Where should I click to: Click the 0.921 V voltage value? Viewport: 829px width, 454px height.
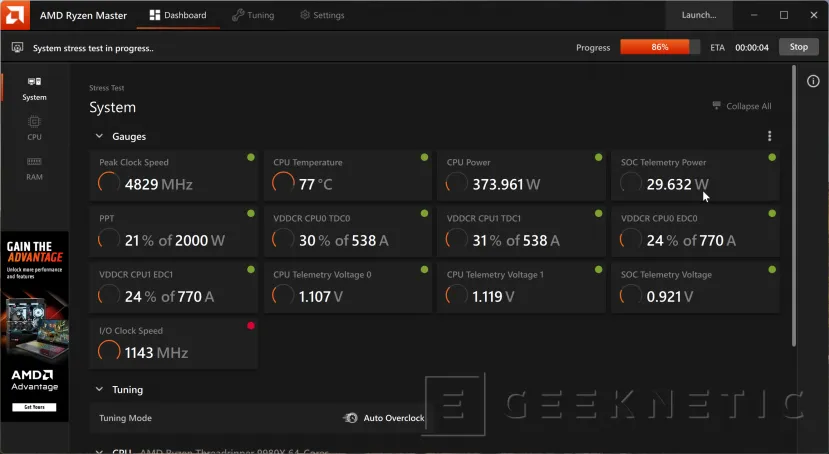coord(670,297)
